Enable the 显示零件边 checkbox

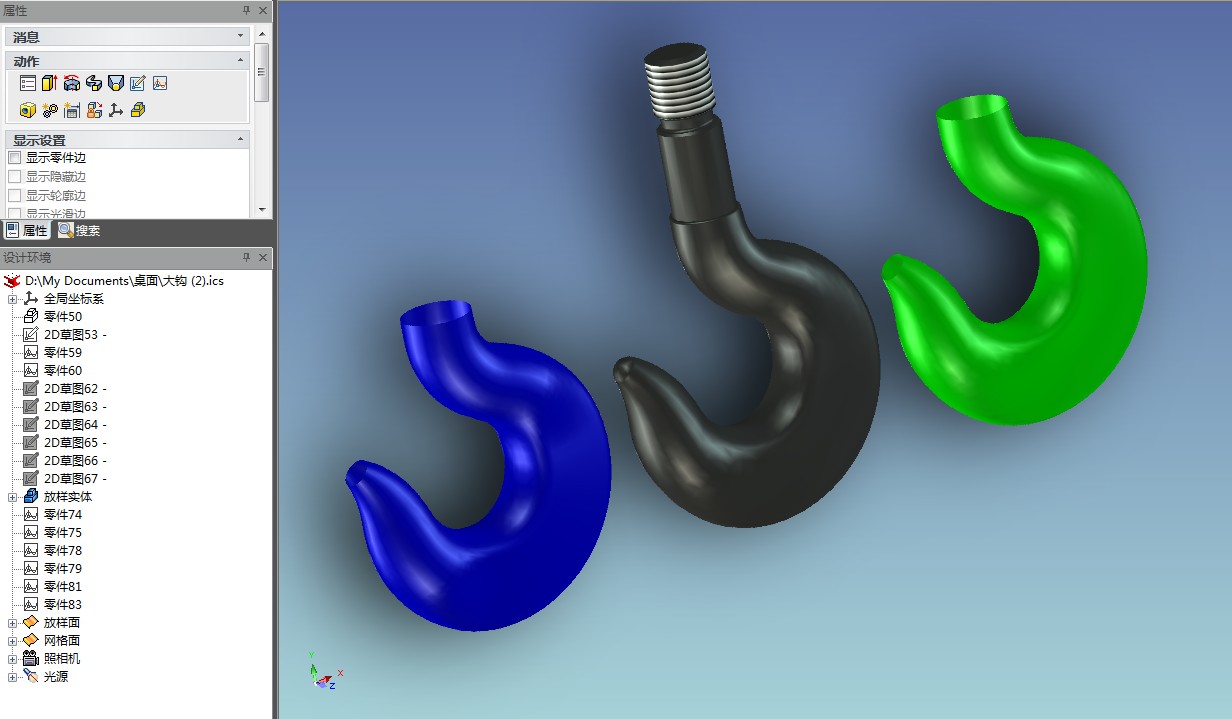[15, 158]
